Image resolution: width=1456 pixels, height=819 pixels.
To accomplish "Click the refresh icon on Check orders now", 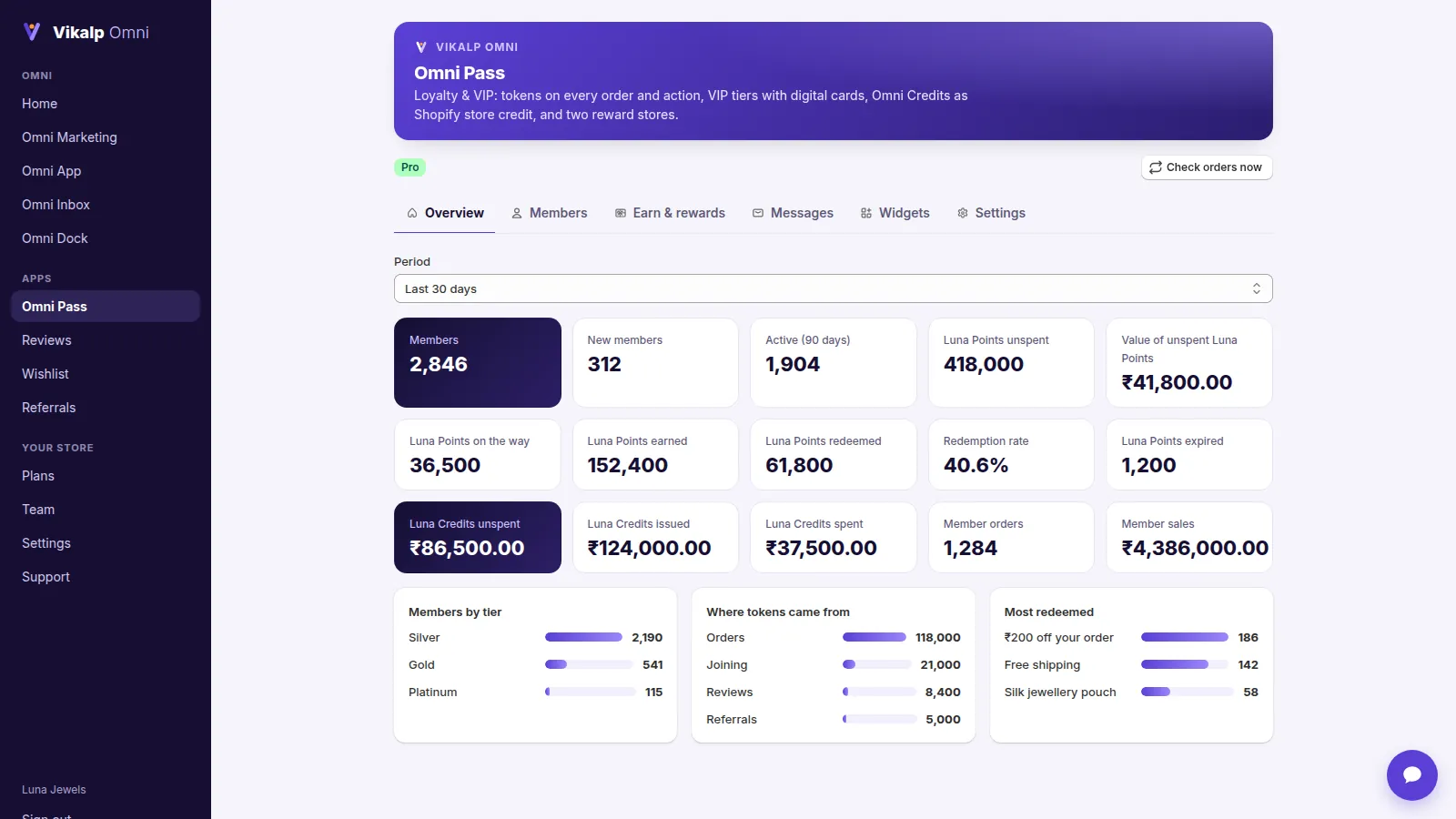I will pyautogui.click(x=1156, y=167).
